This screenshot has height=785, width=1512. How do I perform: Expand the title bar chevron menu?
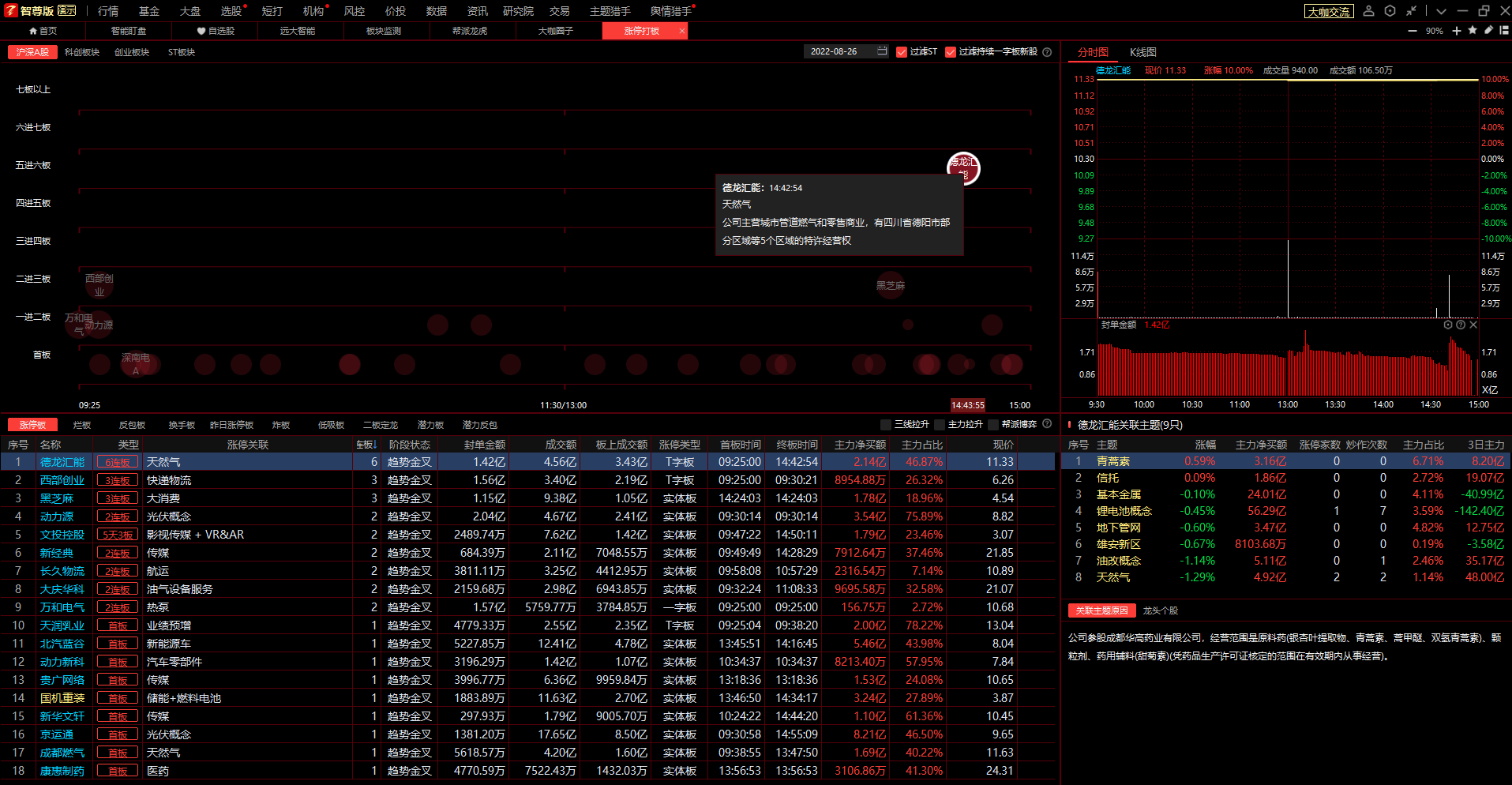[x=1441, y=11]
